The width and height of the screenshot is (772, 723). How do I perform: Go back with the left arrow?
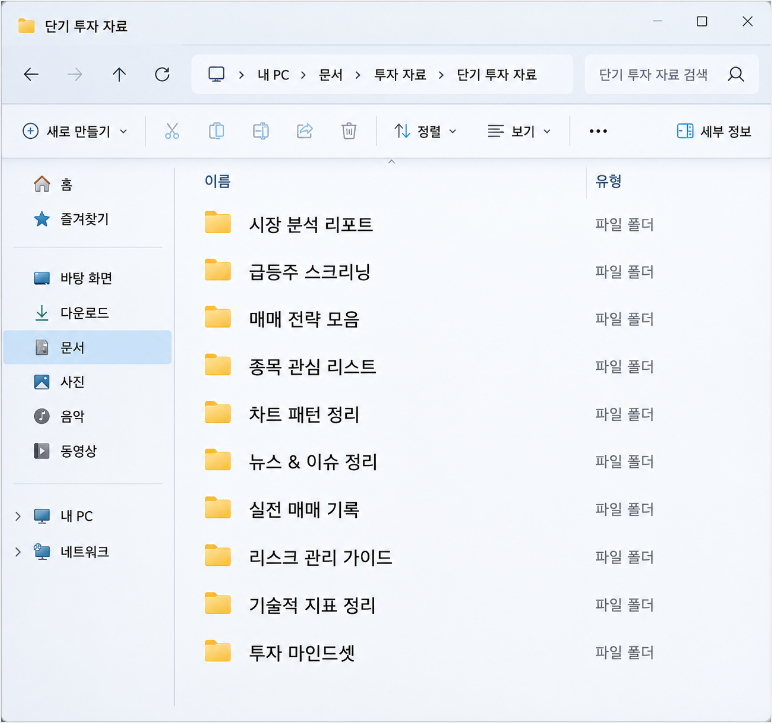(31, 74)
